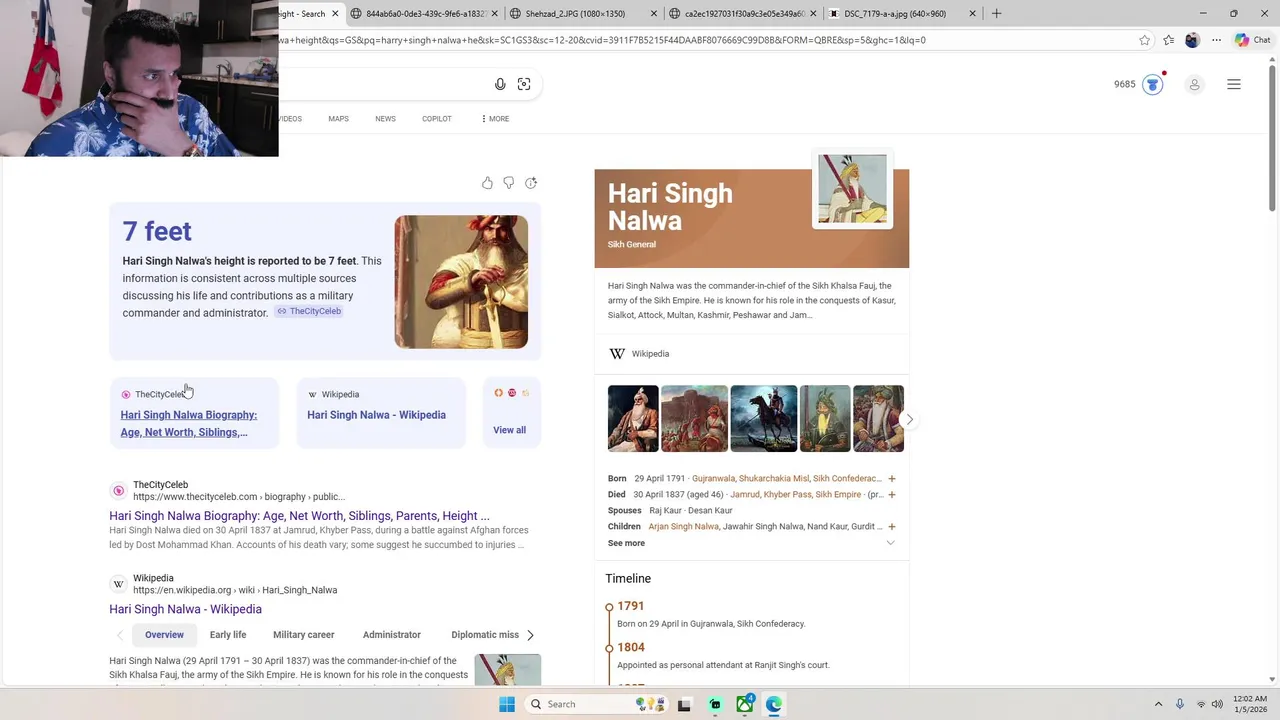Screen dimensions: 1280x720
Task: Expand the Born details plus button
Action: [892, 479]
